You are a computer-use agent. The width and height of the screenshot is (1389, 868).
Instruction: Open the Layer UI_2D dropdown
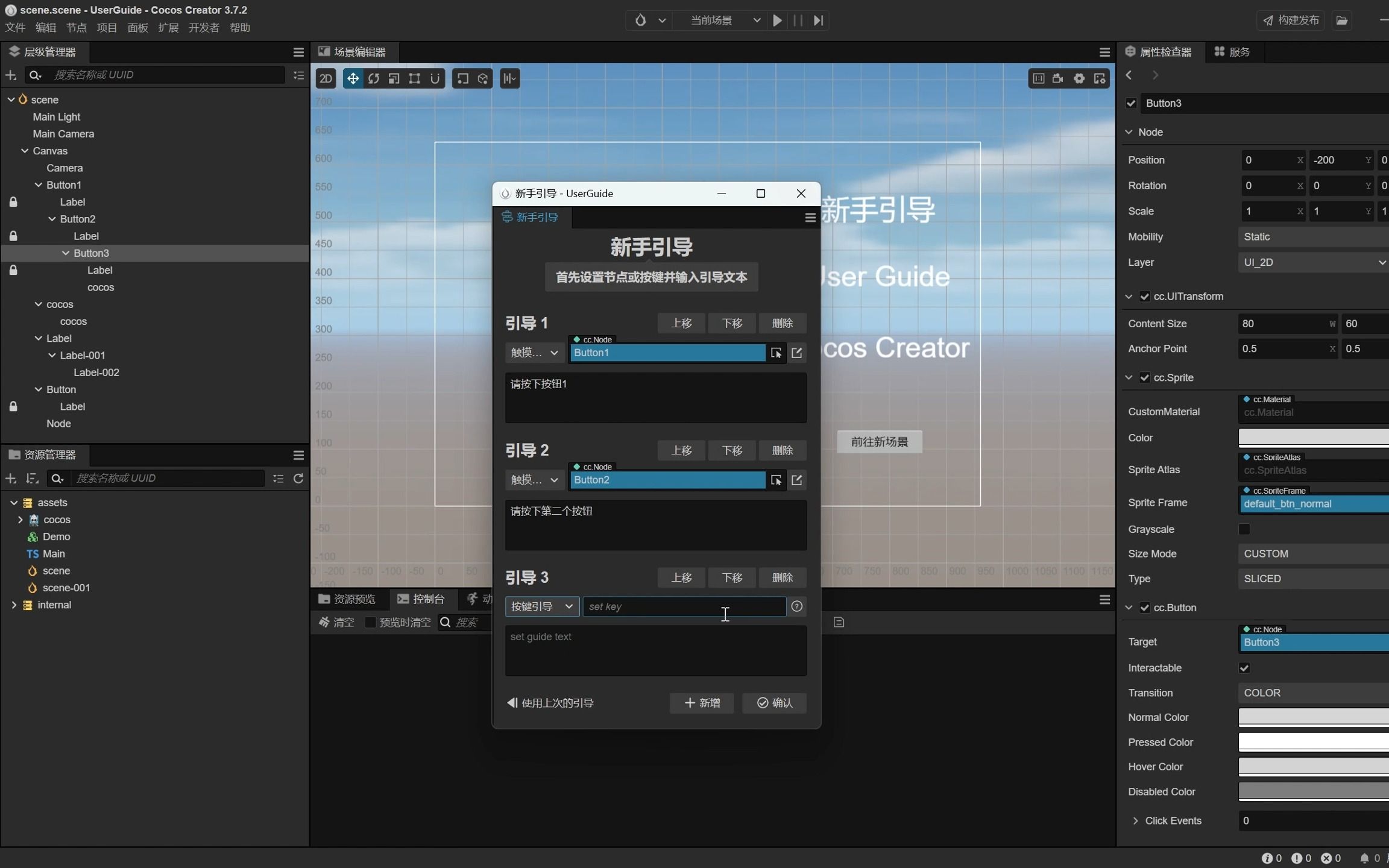point(1314,262)
